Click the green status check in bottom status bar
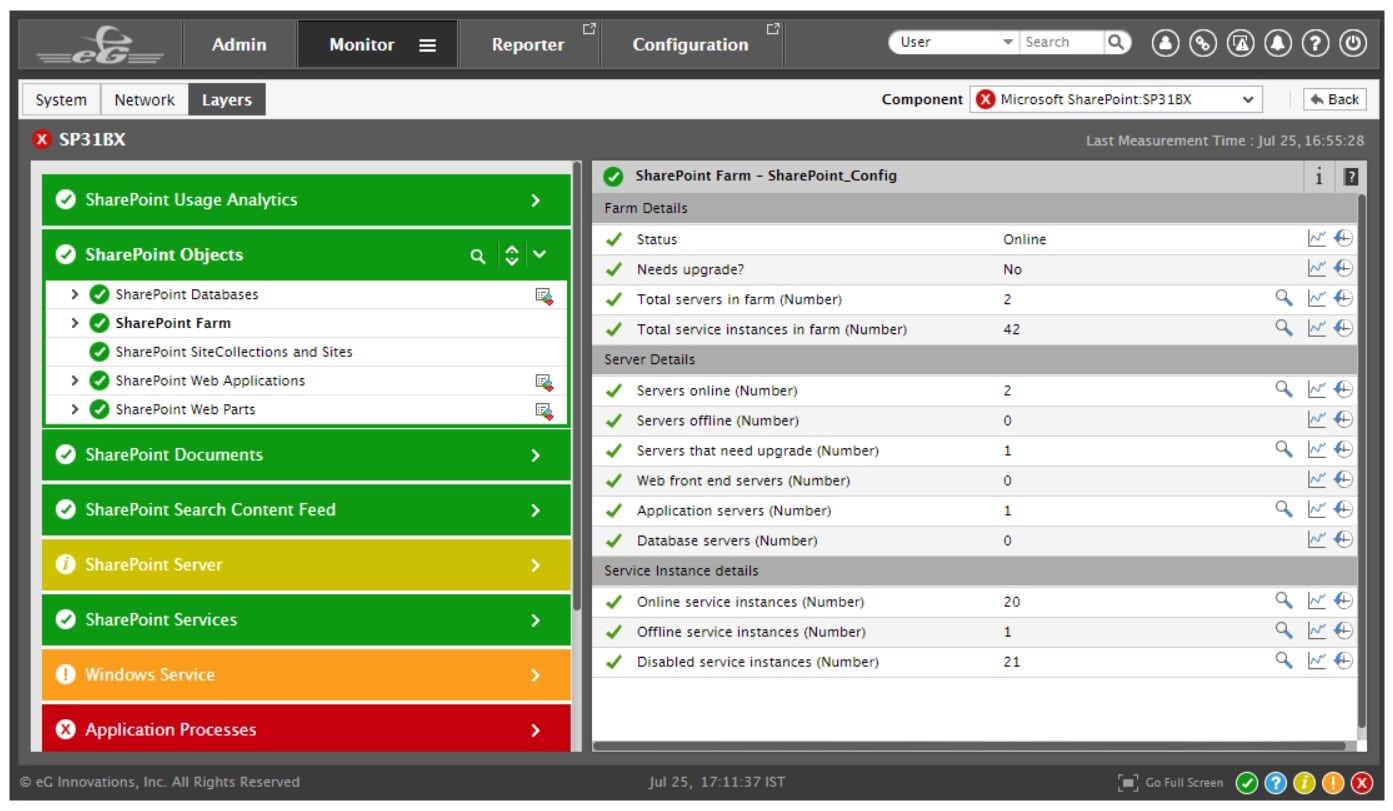1393x811 pixels. pos(1250,782)
